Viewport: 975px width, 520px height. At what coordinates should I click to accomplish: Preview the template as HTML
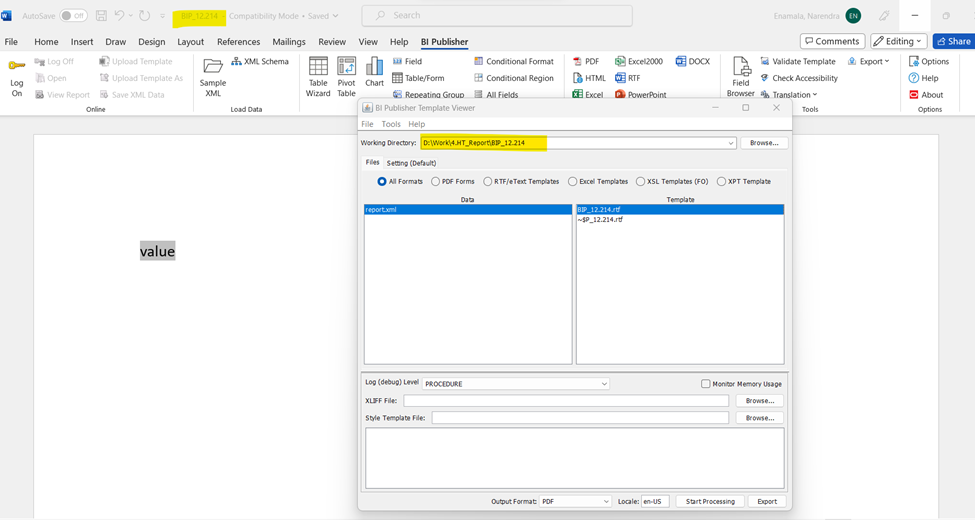pyautogui.click(x=589, y=78)
